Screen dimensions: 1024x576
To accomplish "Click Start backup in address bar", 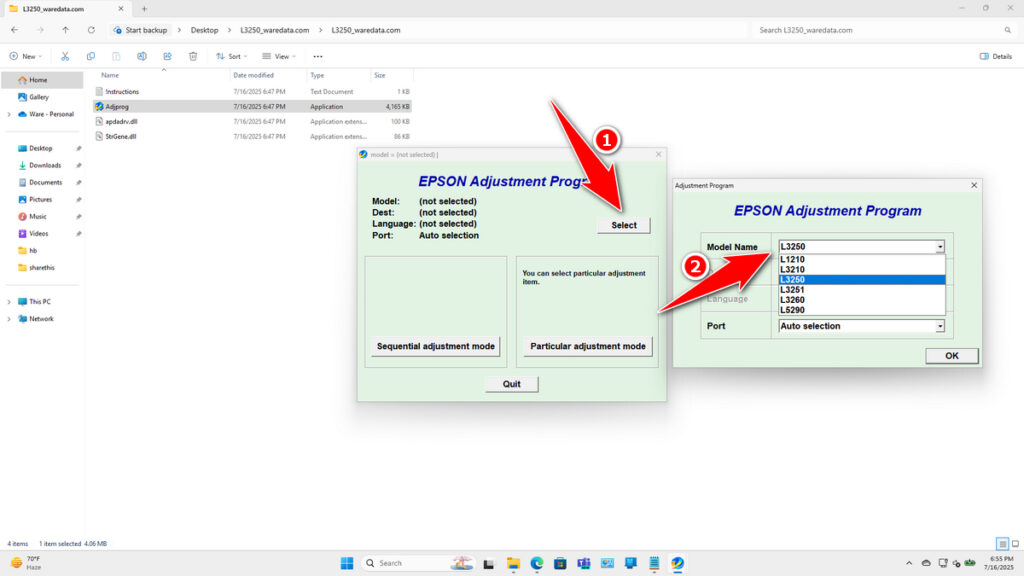I will [x=140, y=30].
